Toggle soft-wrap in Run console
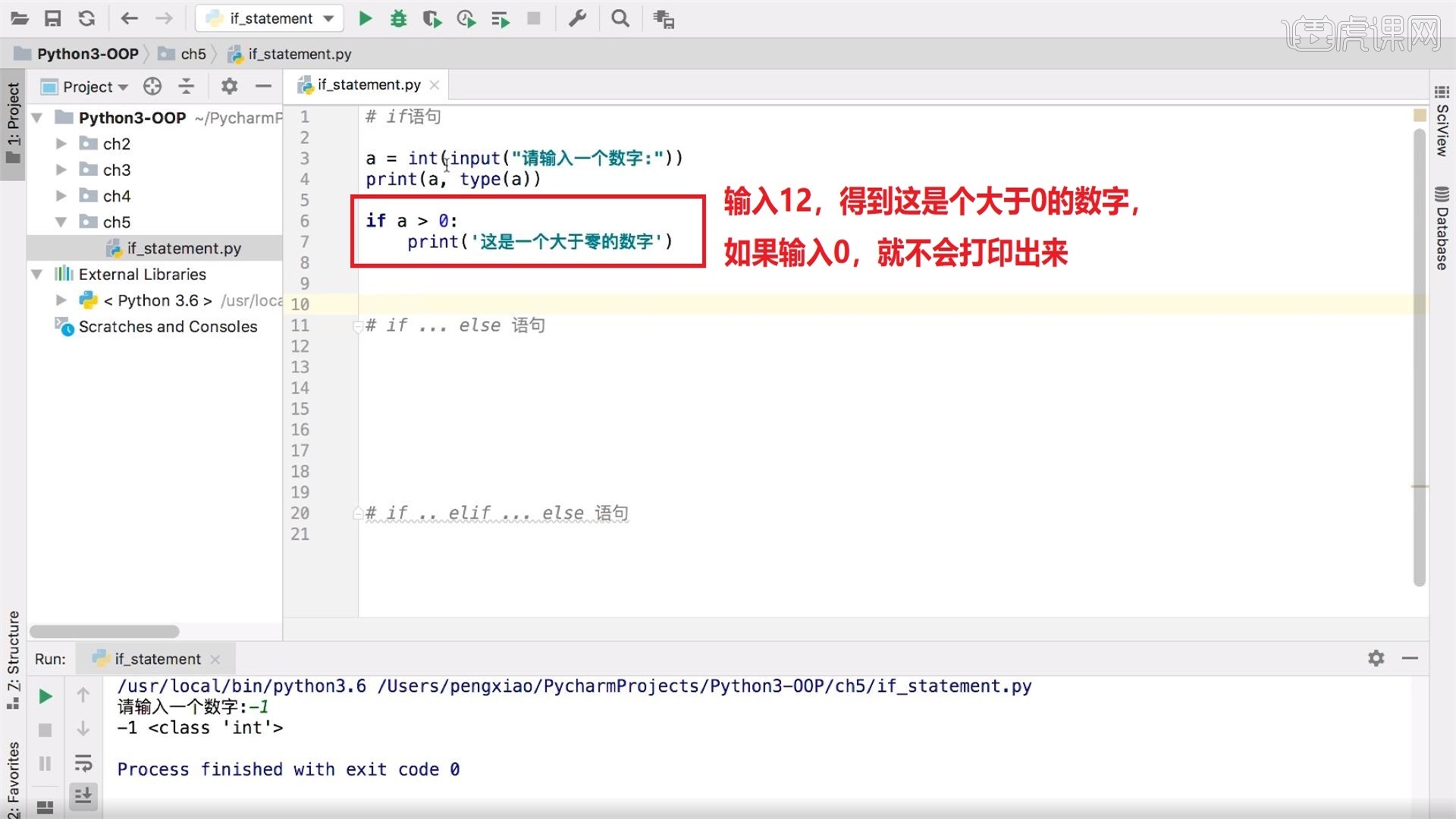The image size is (1456, 819). pyautogui.click(x=83, y=763)
